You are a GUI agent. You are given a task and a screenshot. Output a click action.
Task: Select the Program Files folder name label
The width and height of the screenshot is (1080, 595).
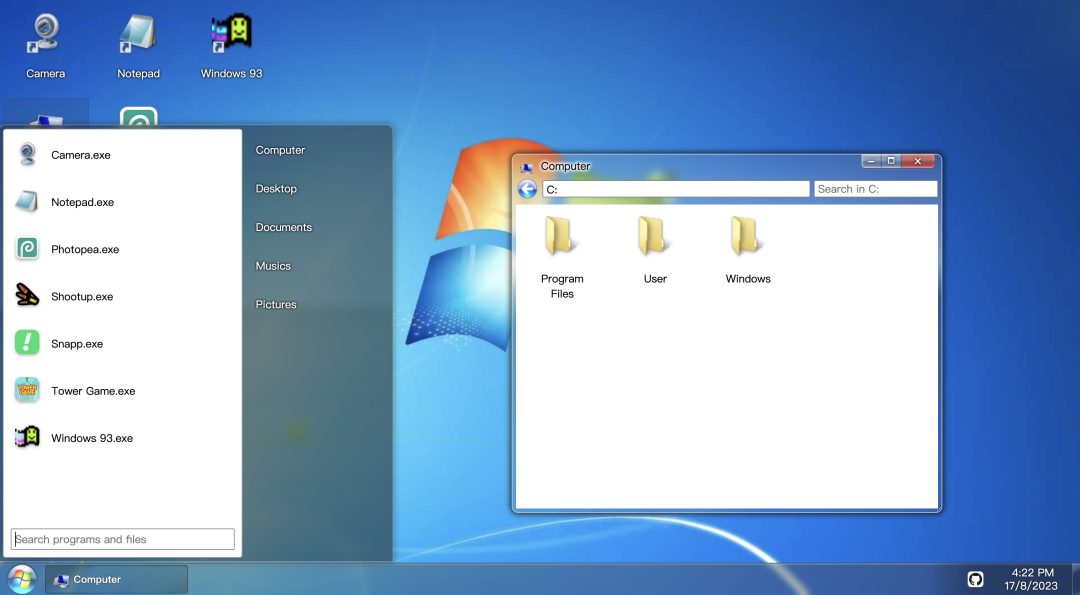(x=562, y=286)
